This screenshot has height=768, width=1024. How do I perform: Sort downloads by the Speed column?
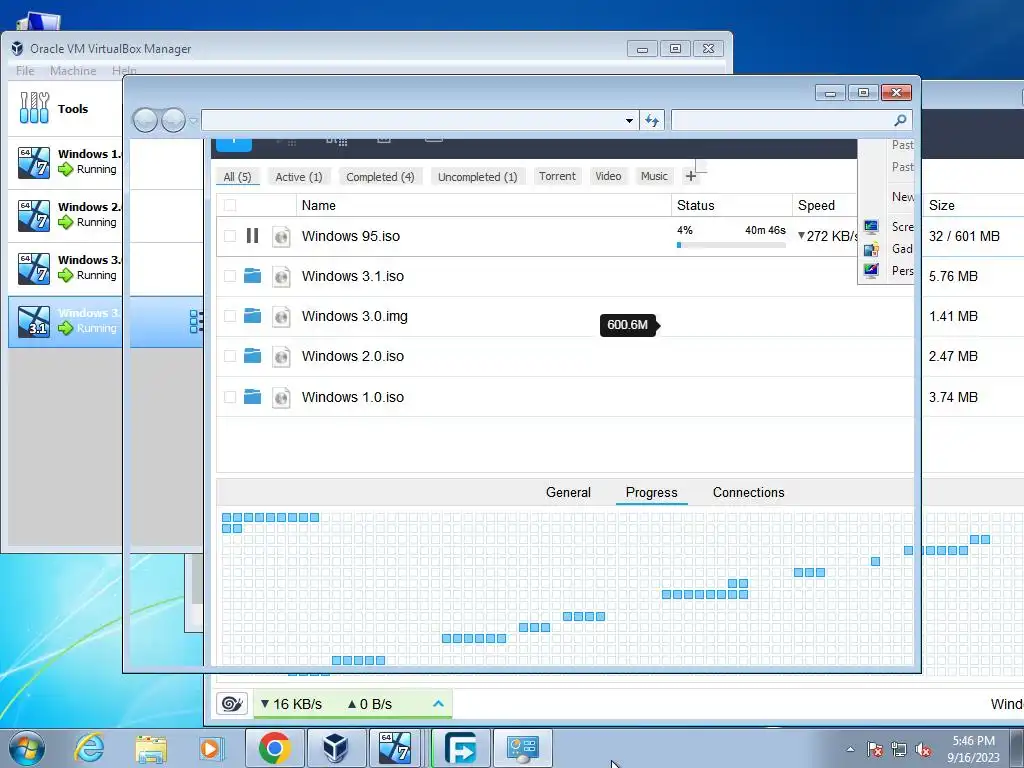[x=816, y=205]
